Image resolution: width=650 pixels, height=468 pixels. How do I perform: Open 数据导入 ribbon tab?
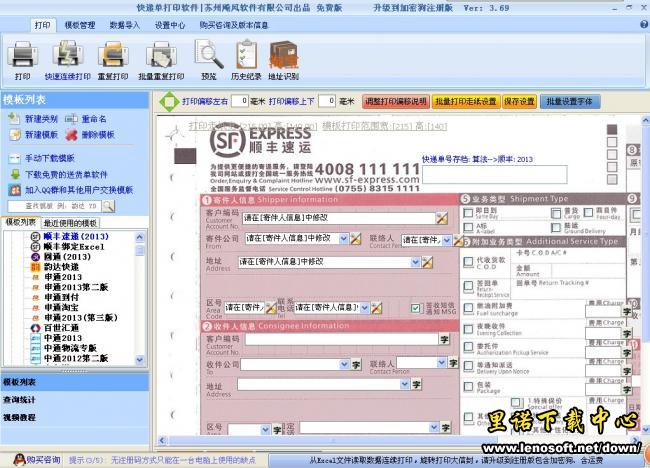[x=125, y=25]
